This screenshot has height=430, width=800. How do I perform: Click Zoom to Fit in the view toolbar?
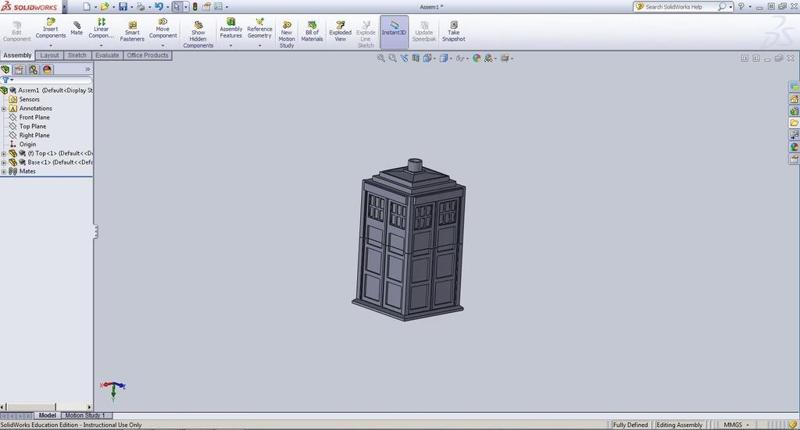click(x=381, y=58)
